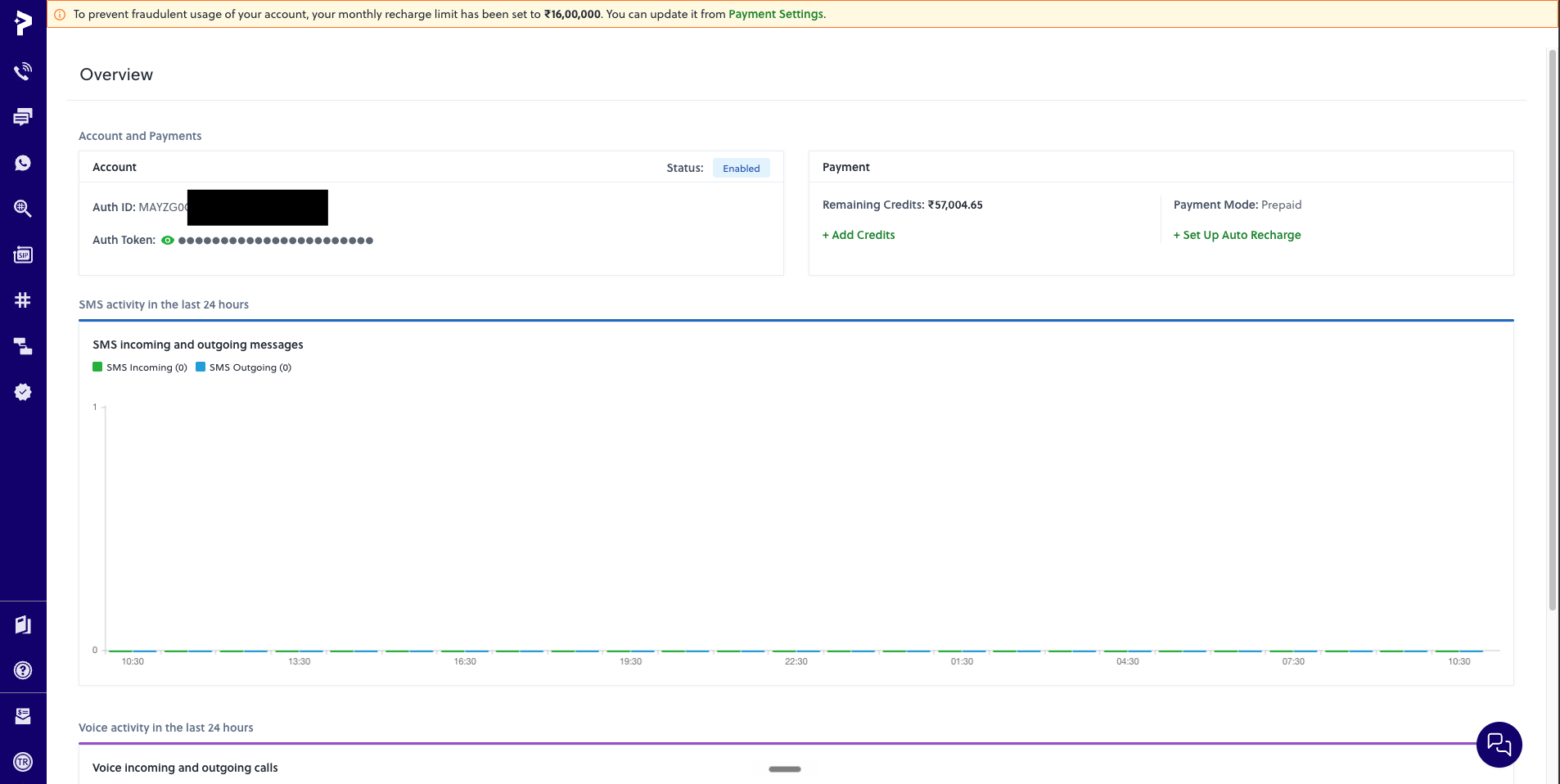Open the Phone Numbers hash icon

[23, 300]
